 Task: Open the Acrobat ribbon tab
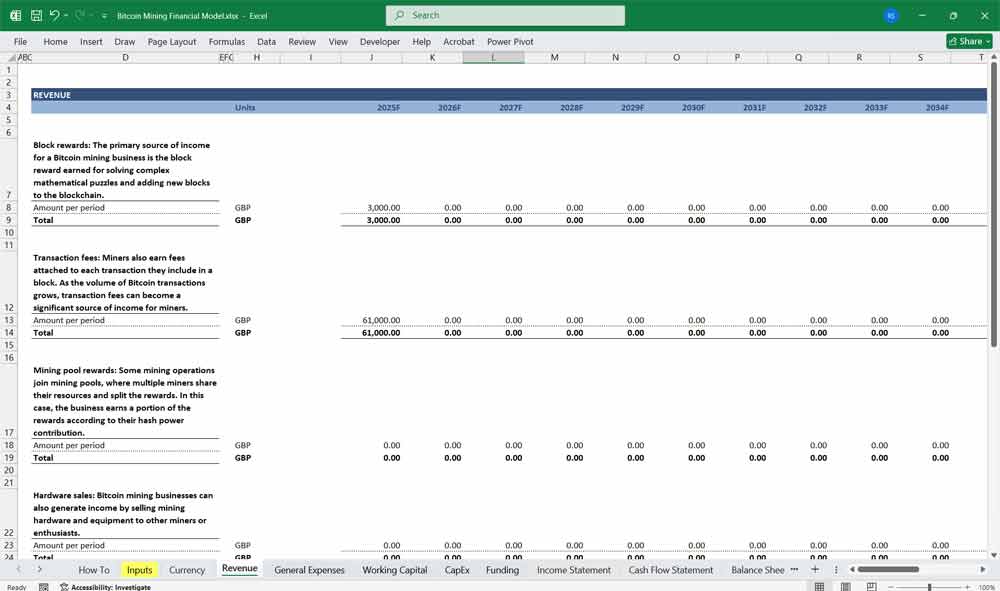(459, 41)
